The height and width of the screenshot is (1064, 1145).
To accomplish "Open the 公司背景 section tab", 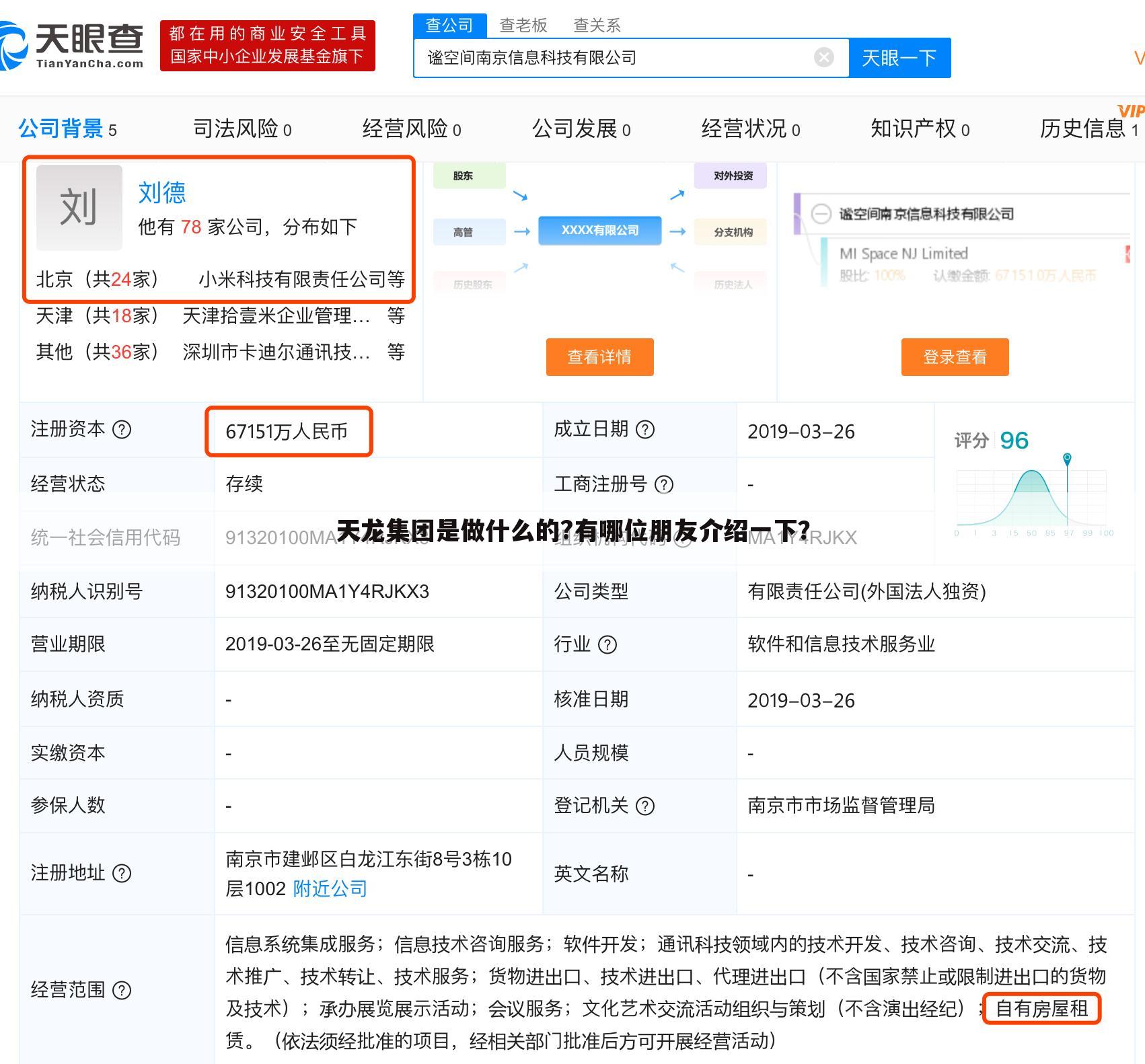I will pyautogui.click(x=67, y=128).
